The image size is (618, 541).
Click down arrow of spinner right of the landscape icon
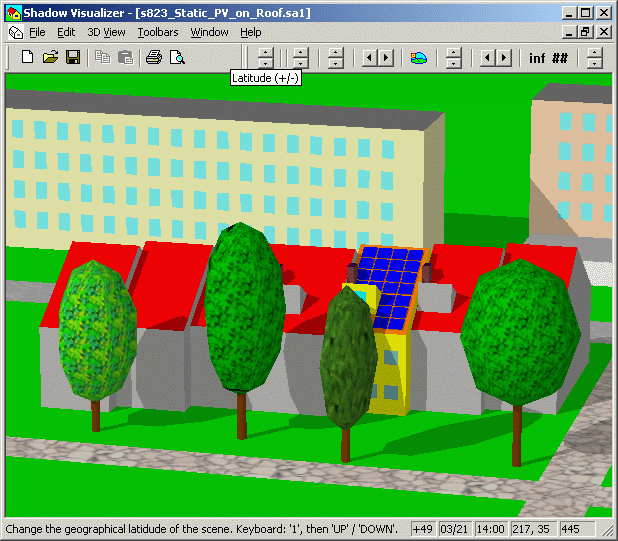coord(454,63)
